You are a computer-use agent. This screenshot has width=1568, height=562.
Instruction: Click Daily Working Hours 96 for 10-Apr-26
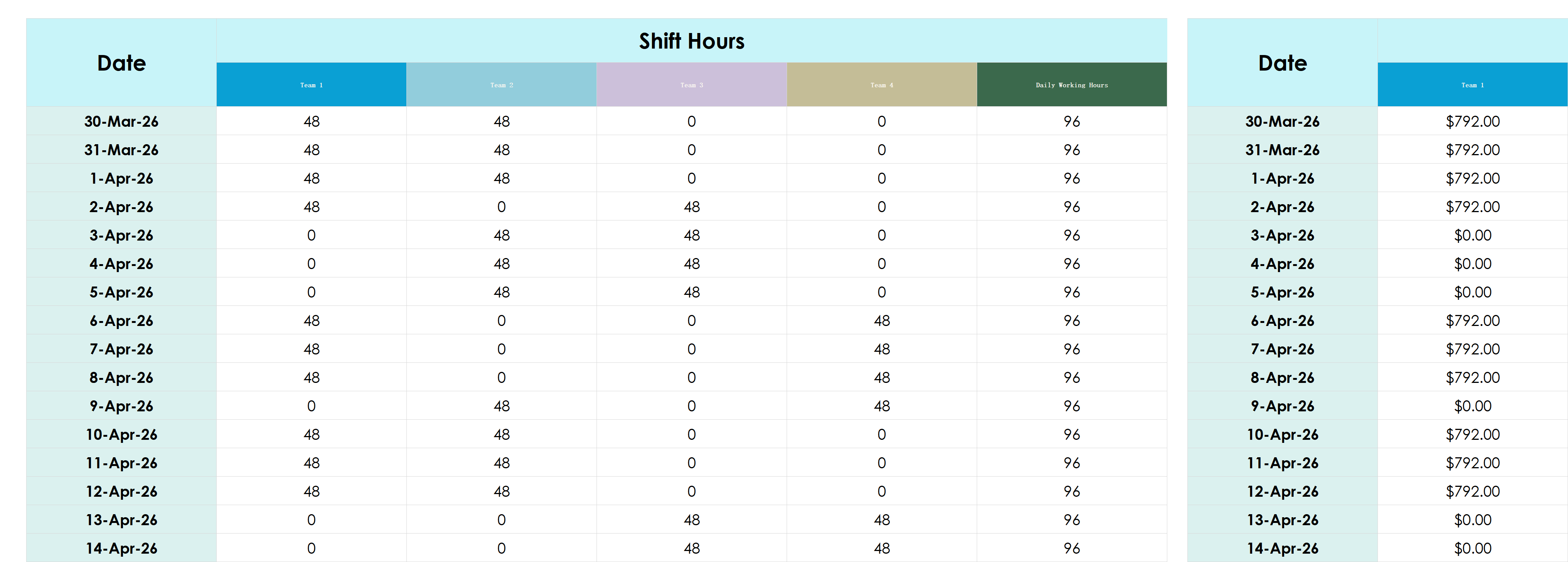1072,435
